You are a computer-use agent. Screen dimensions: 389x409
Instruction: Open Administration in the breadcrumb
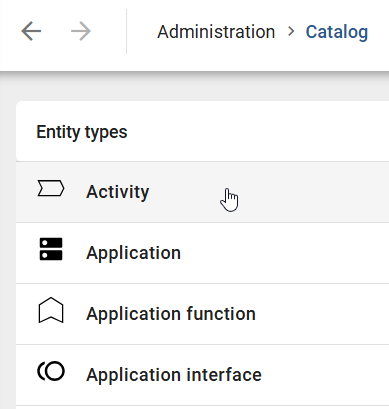click(216, 32)
